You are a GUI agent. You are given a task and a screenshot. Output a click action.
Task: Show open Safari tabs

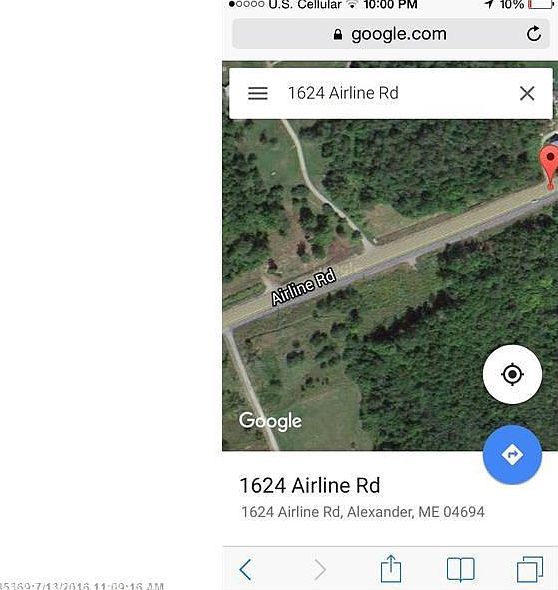530,570
